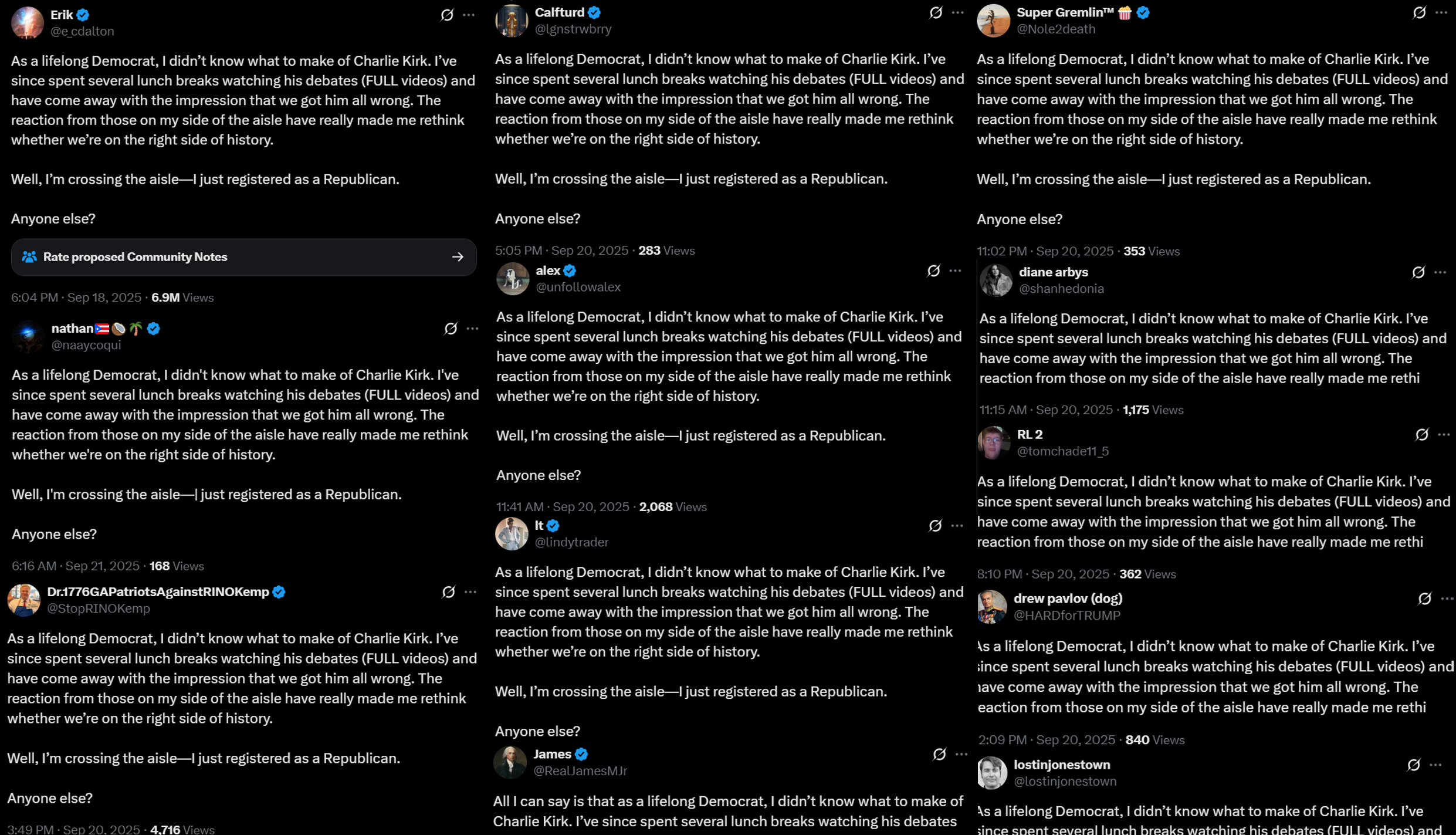Open the three-dot menu on It's post

957,526
